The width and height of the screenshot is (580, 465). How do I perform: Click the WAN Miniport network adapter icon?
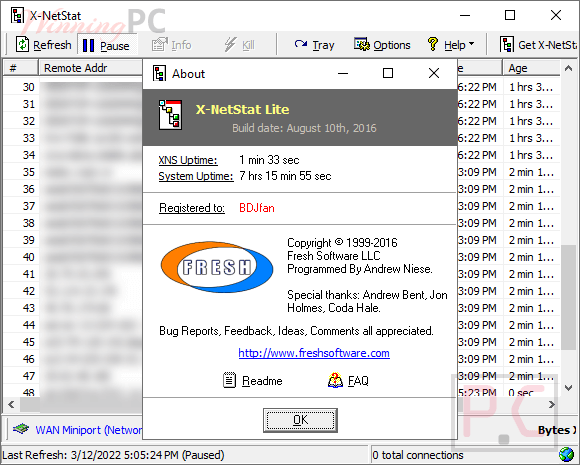click(x=21, y=429)
